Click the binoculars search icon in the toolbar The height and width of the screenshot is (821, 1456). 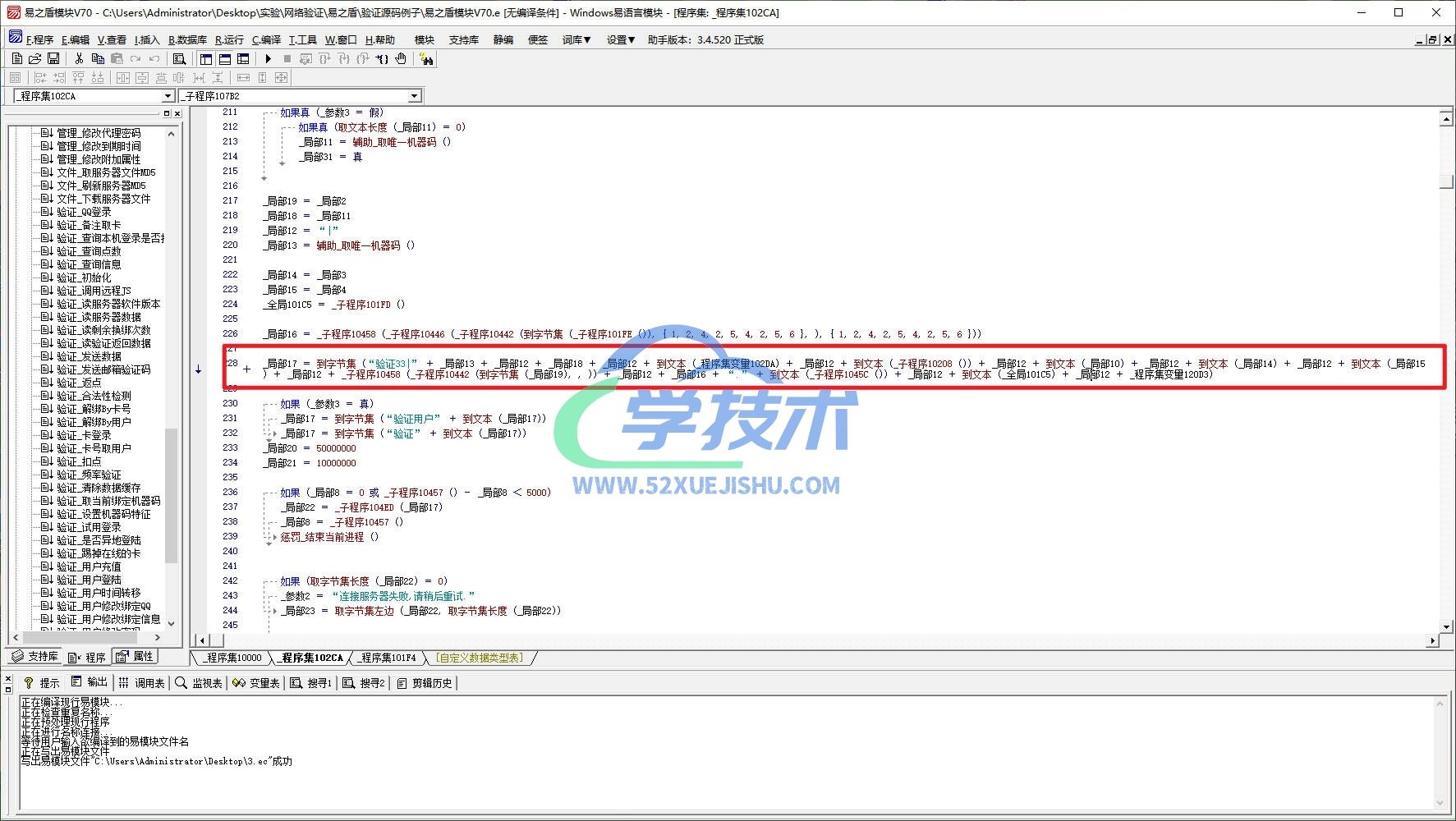(426, 59)
